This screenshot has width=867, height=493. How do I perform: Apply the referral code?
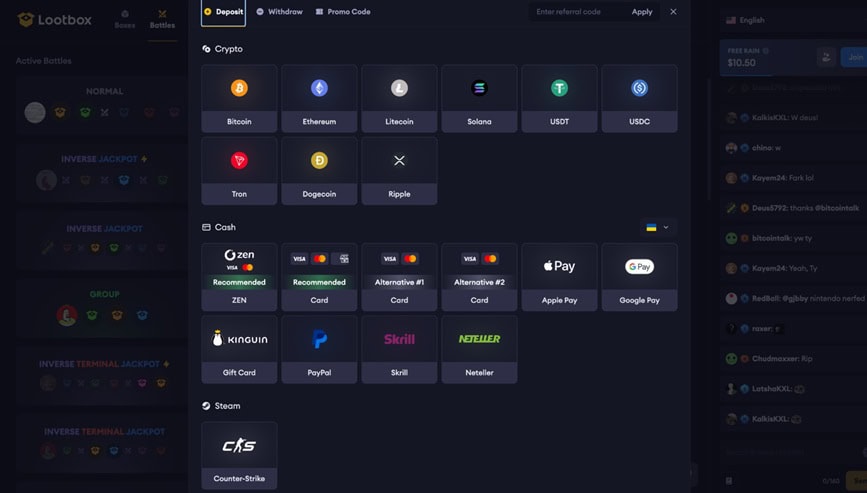642,12
